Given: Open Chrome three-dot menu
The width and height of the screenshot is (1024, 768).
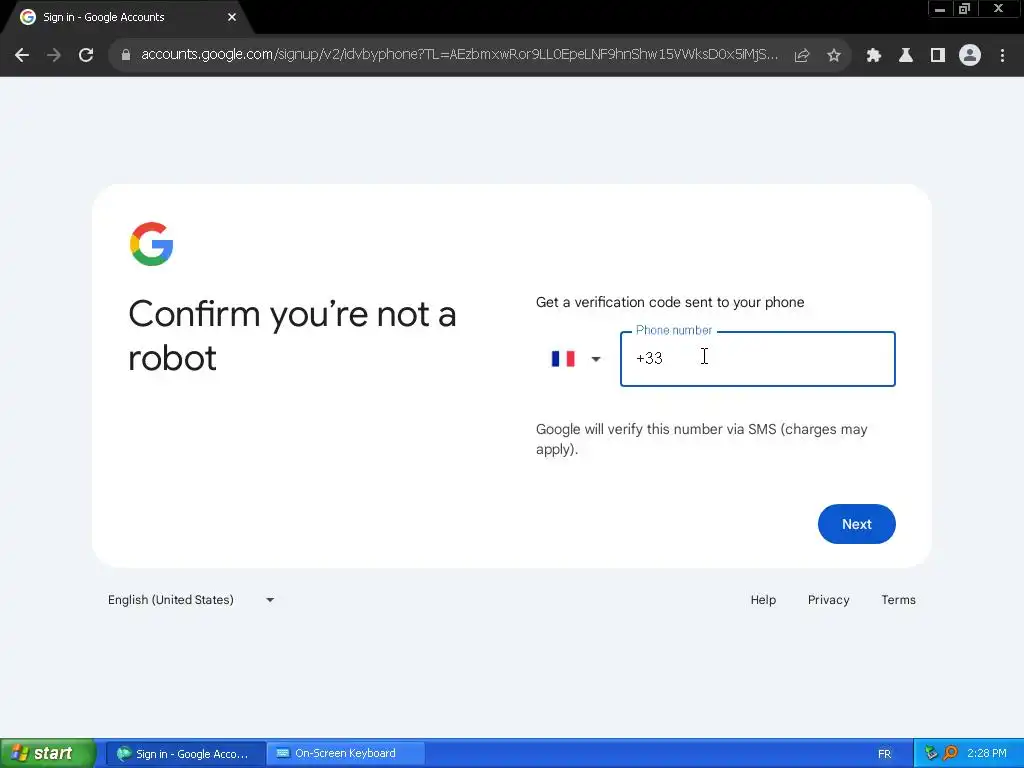Looking at the screenshot, I should pos(1002,56).
